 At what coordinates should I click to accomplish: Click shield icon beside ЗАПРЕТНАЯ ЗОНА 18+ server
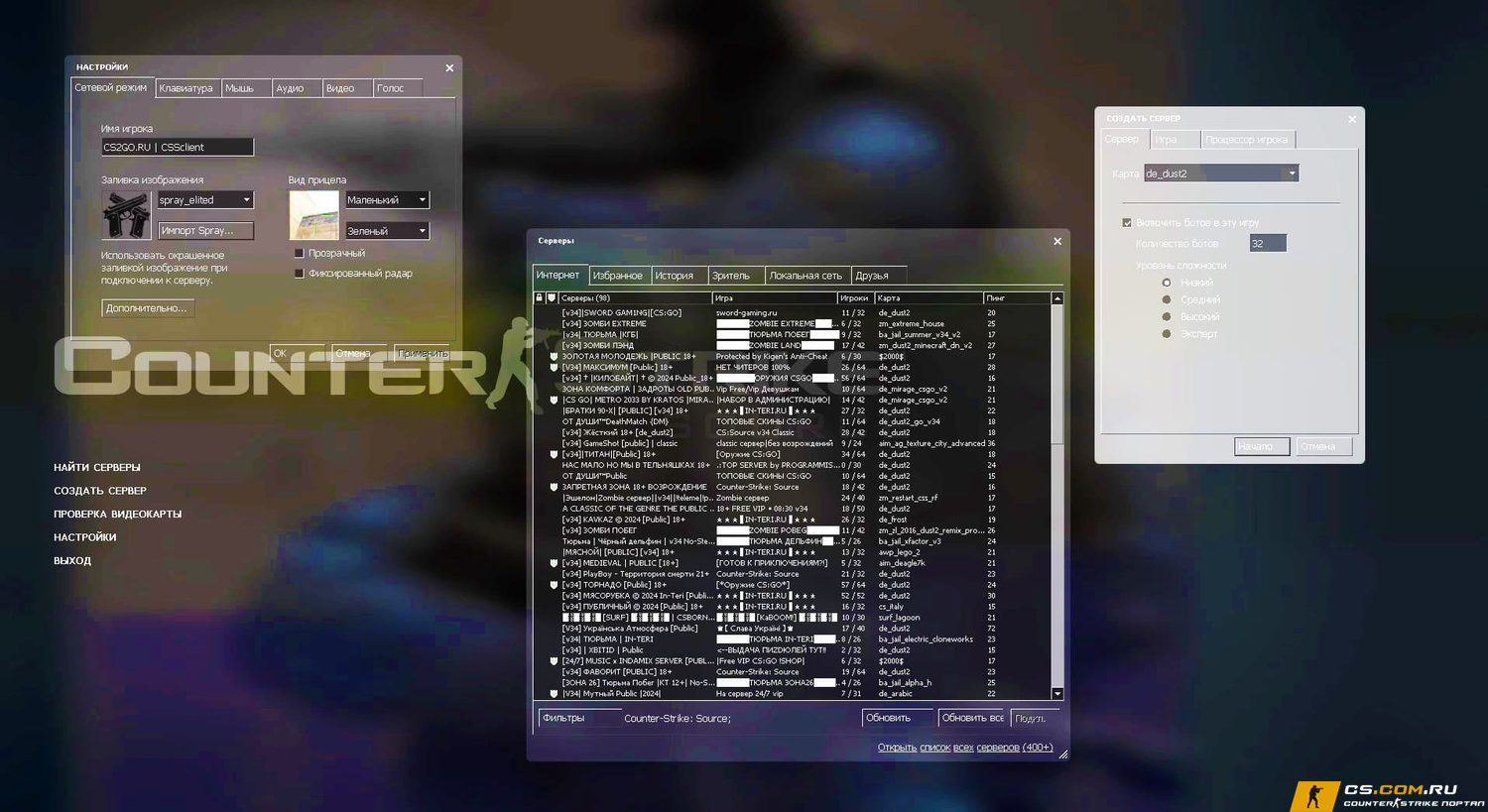pyautogui.click(x=554, y=487)
